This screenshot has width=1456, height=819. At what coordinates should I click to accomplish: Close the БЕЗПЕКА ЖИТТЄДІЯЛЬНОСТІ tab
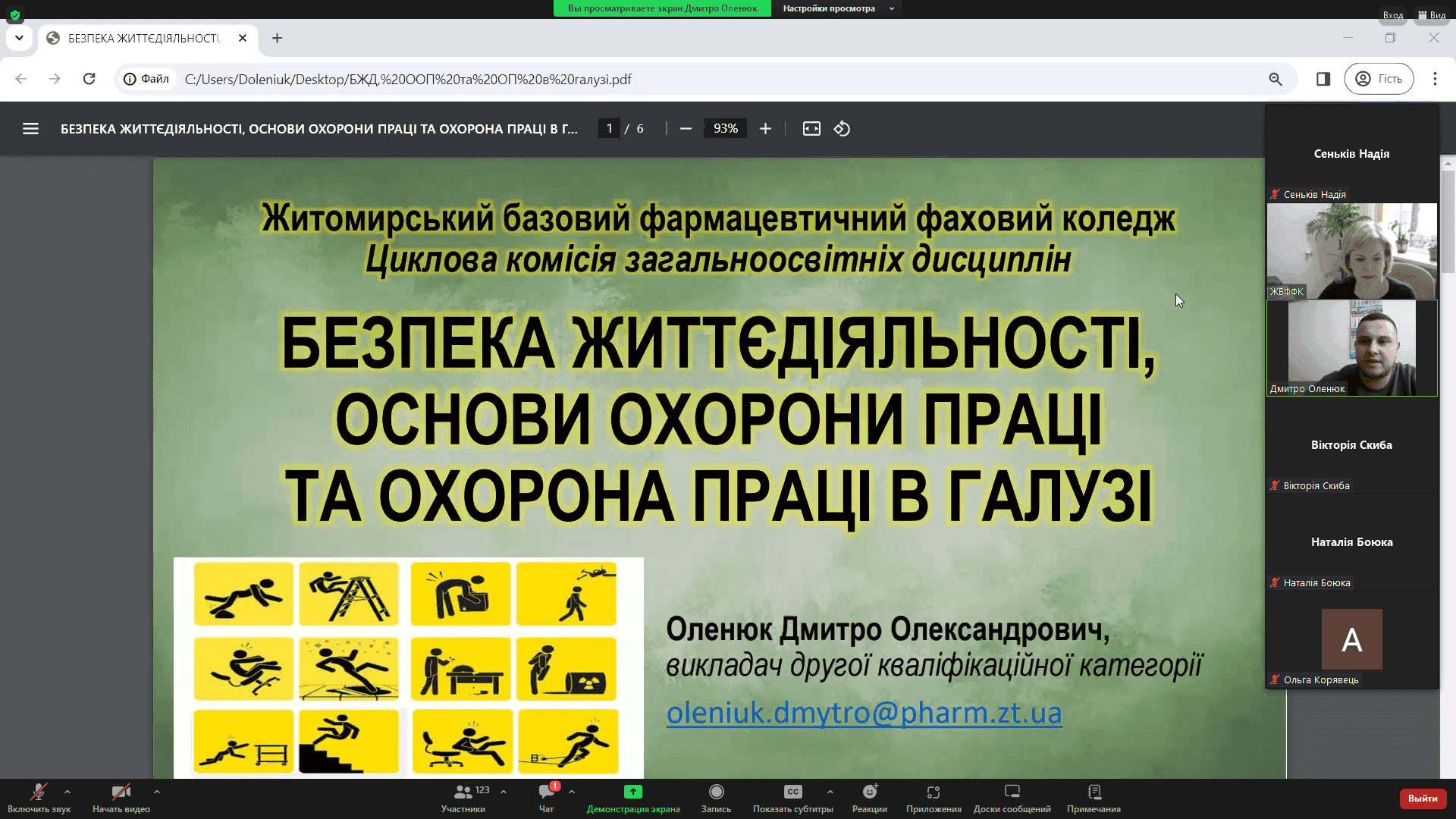243,38
